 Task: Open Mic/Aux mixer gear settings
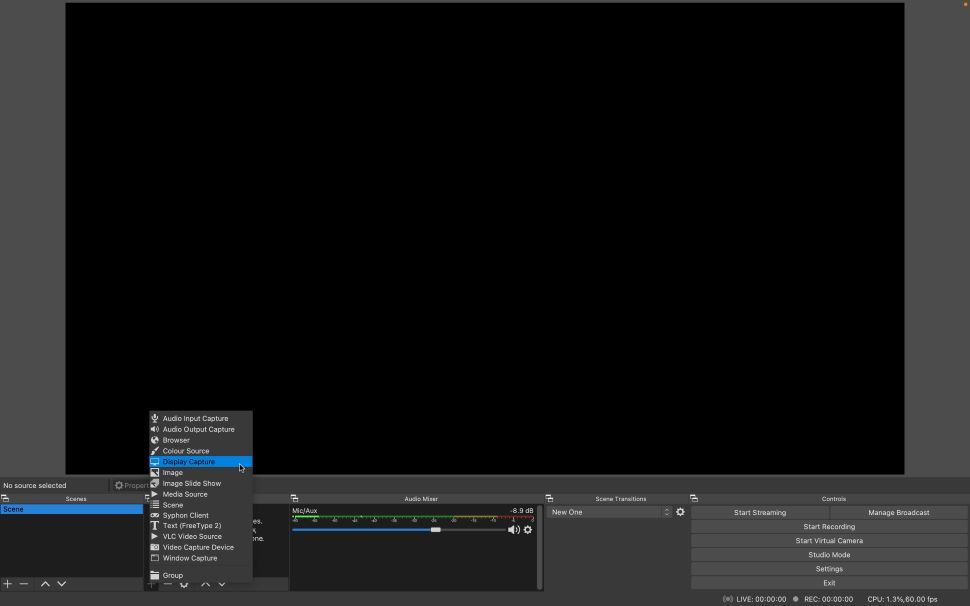click(528, 530)
